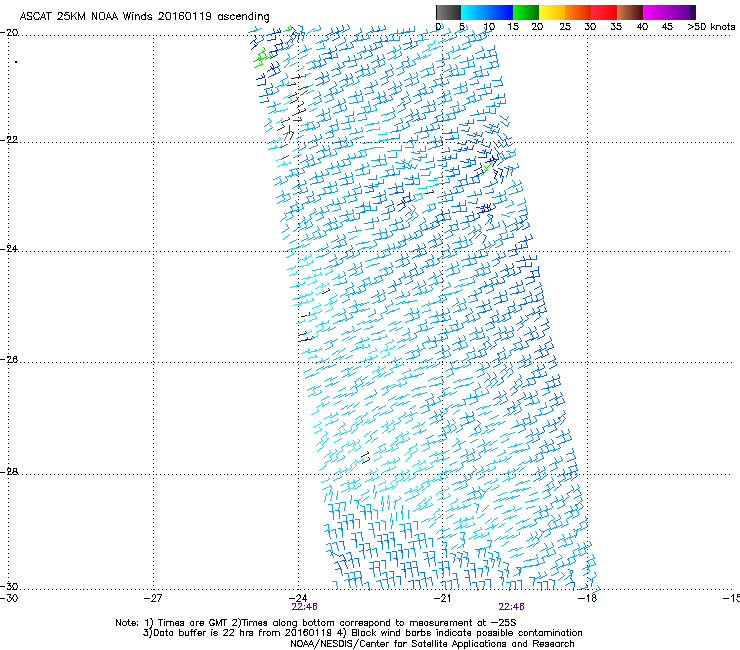The image size is (740, 650).
Task: Click the '>50 knots' legend label
Action: point(711,27)
